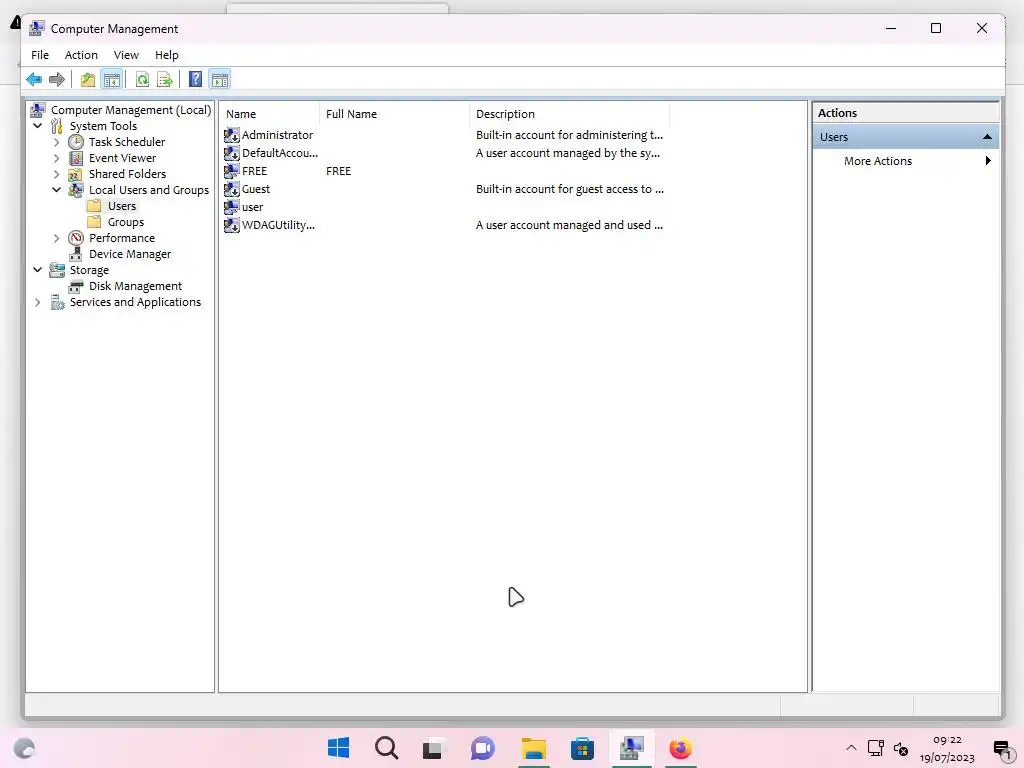The height and width of the screenshot is (768, 1024).
Task: Show hidden icons in system tray
Action: (851, 748)
